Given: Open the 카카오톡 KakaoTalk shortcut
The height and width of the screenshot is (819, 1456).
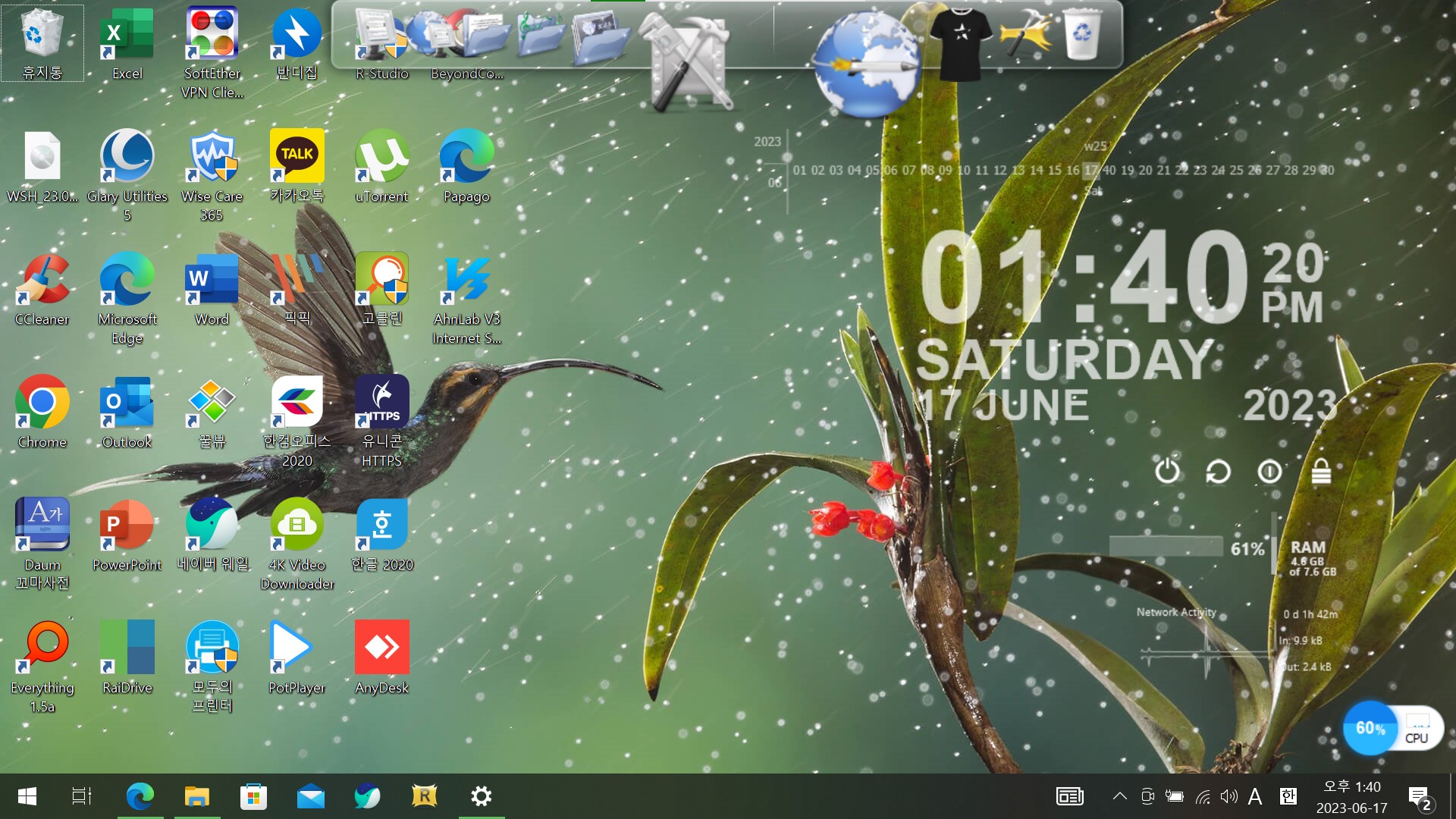Looking at the screenshot, I should [x=297, y=167].
